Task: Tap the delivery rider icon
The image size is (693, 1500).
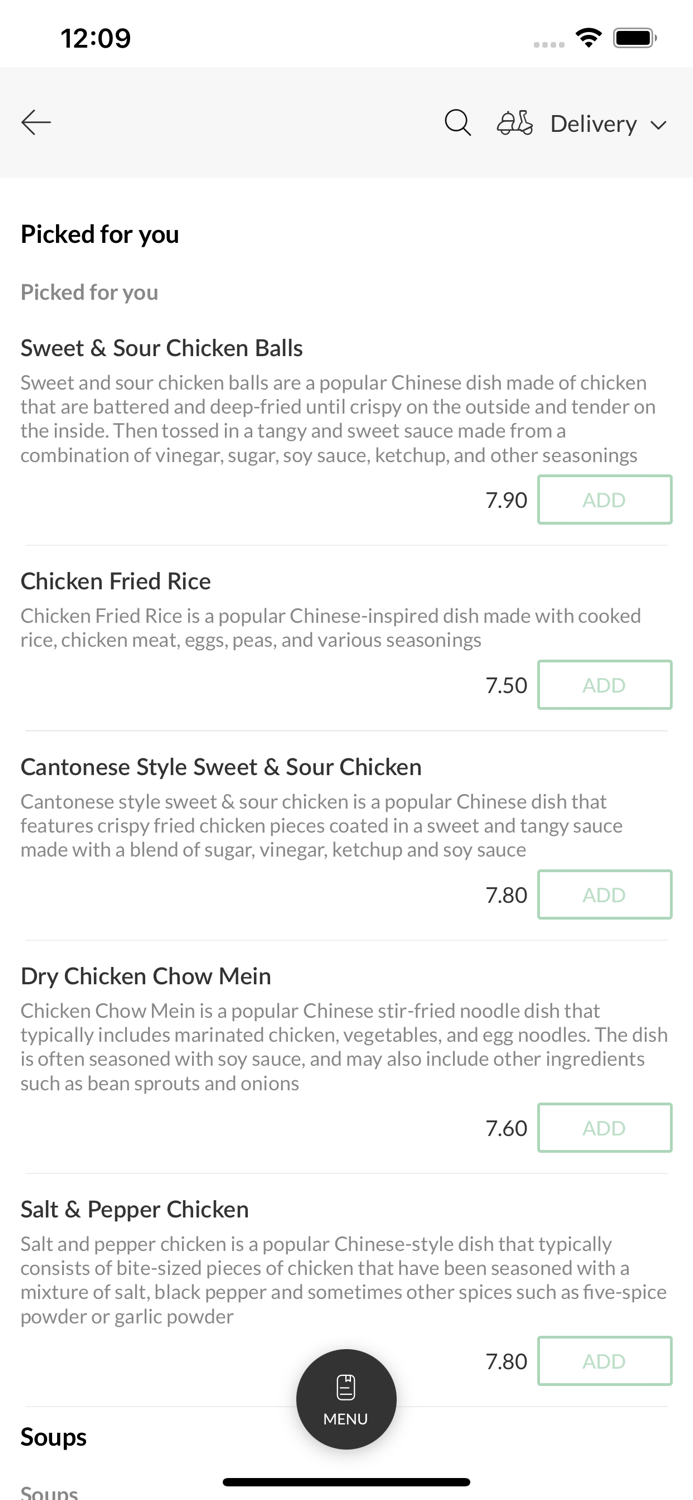Action: tap(514, 122)
